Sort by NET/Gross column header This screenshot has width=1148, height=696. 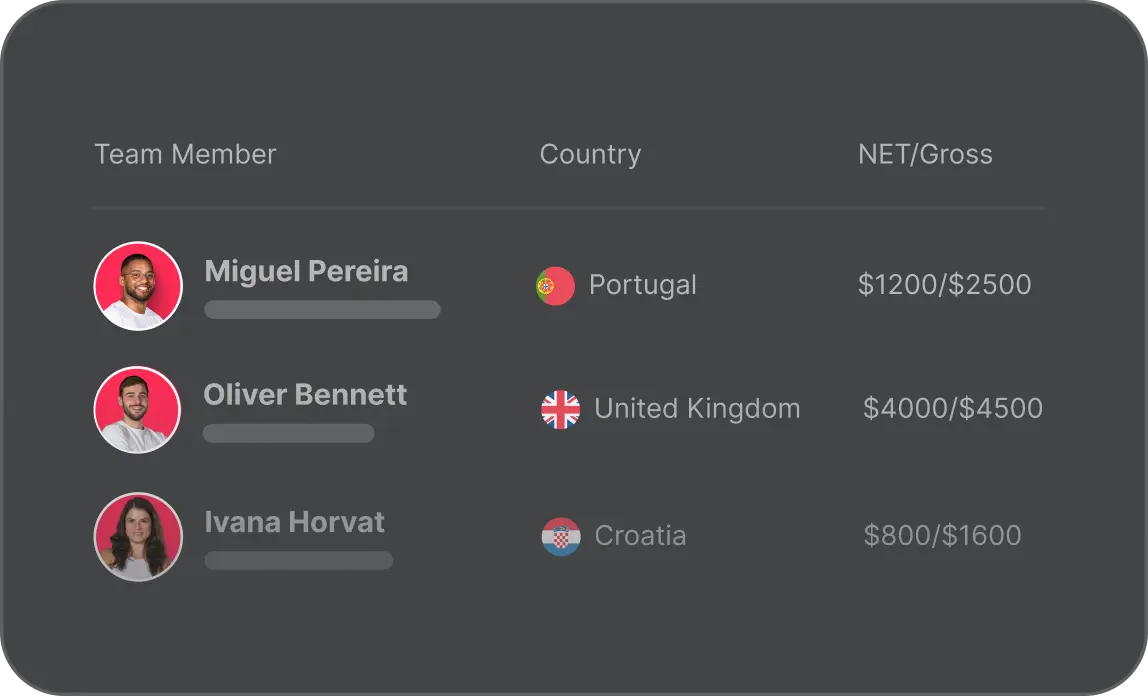coord(925,155)
